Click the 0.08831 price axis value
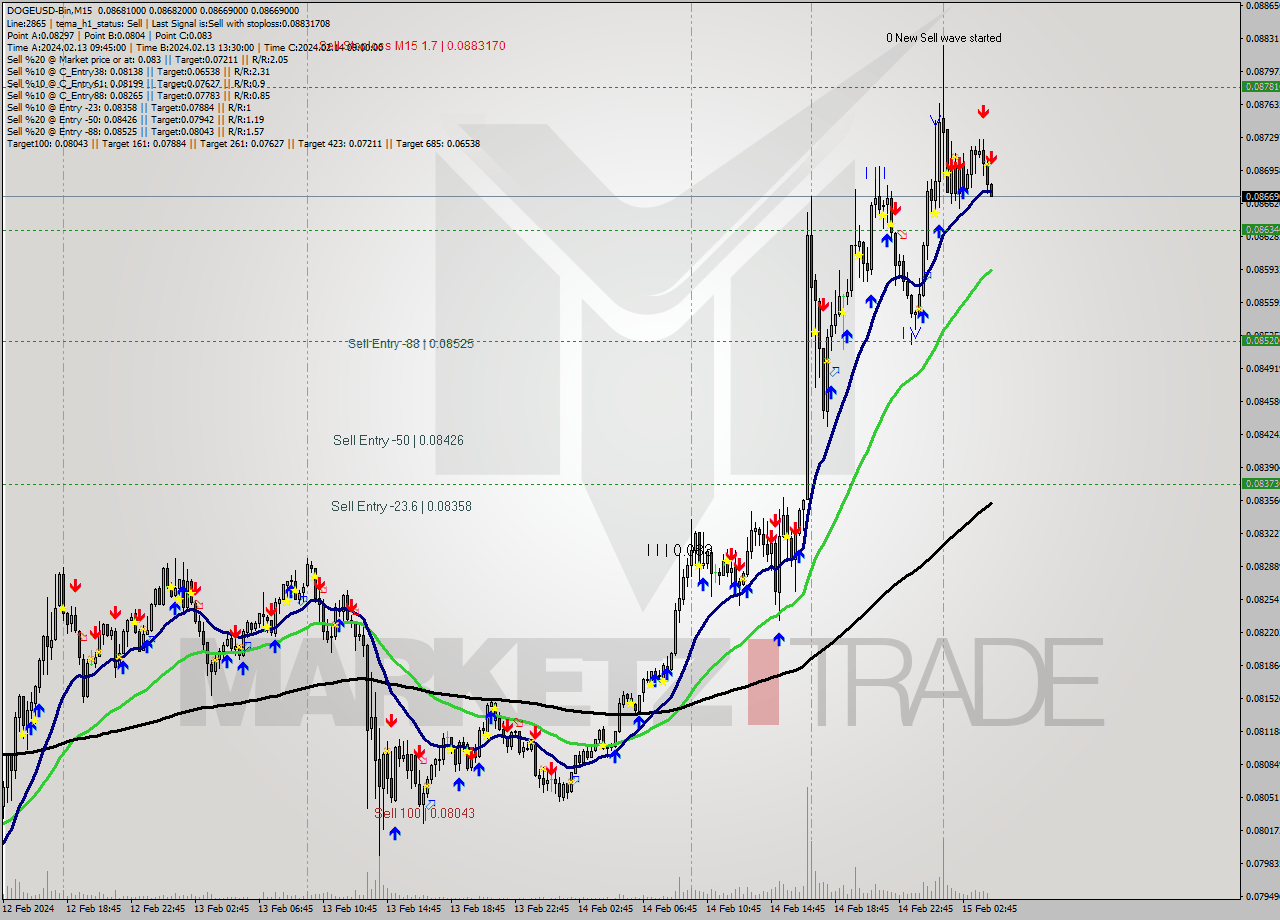This screenshot has width=1280, height=920. tap(1262, 38)
